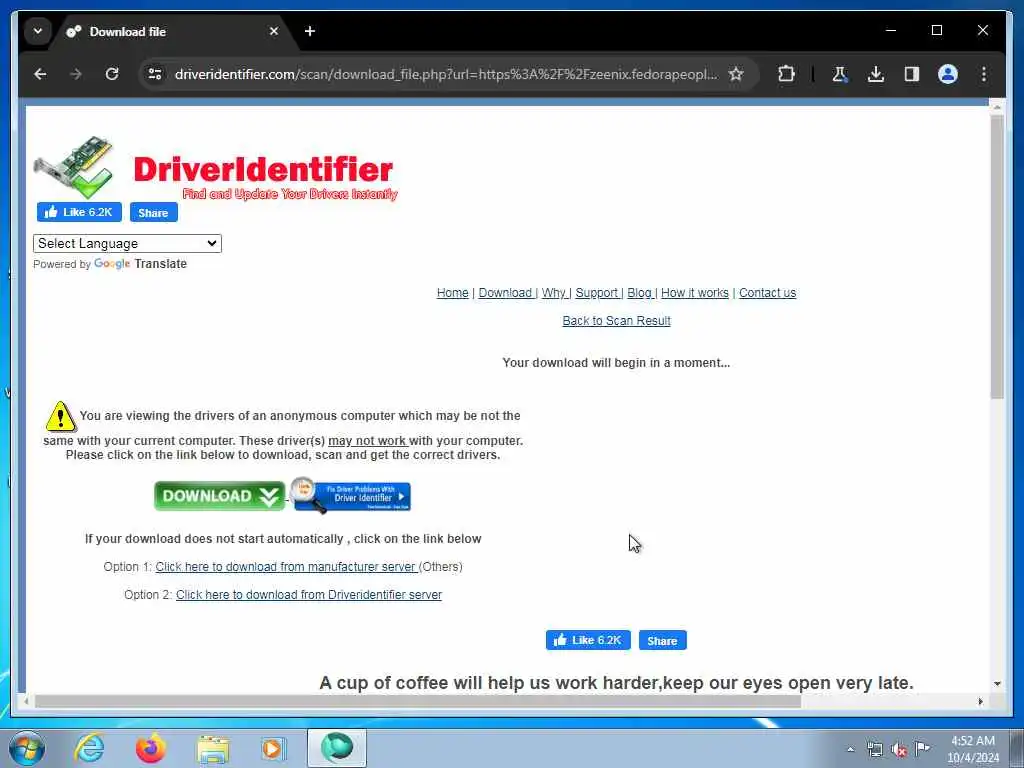The width and height of the screenshot is (1024, 768).
Task: Click the address bar URL
Action: pos(445,74)
